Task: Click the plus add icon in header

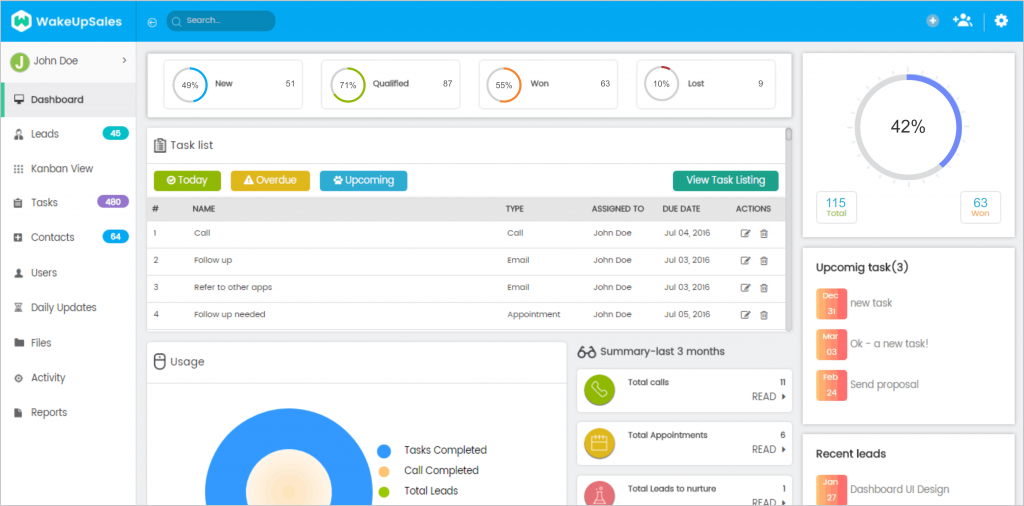Action: [x=933, y=21]
